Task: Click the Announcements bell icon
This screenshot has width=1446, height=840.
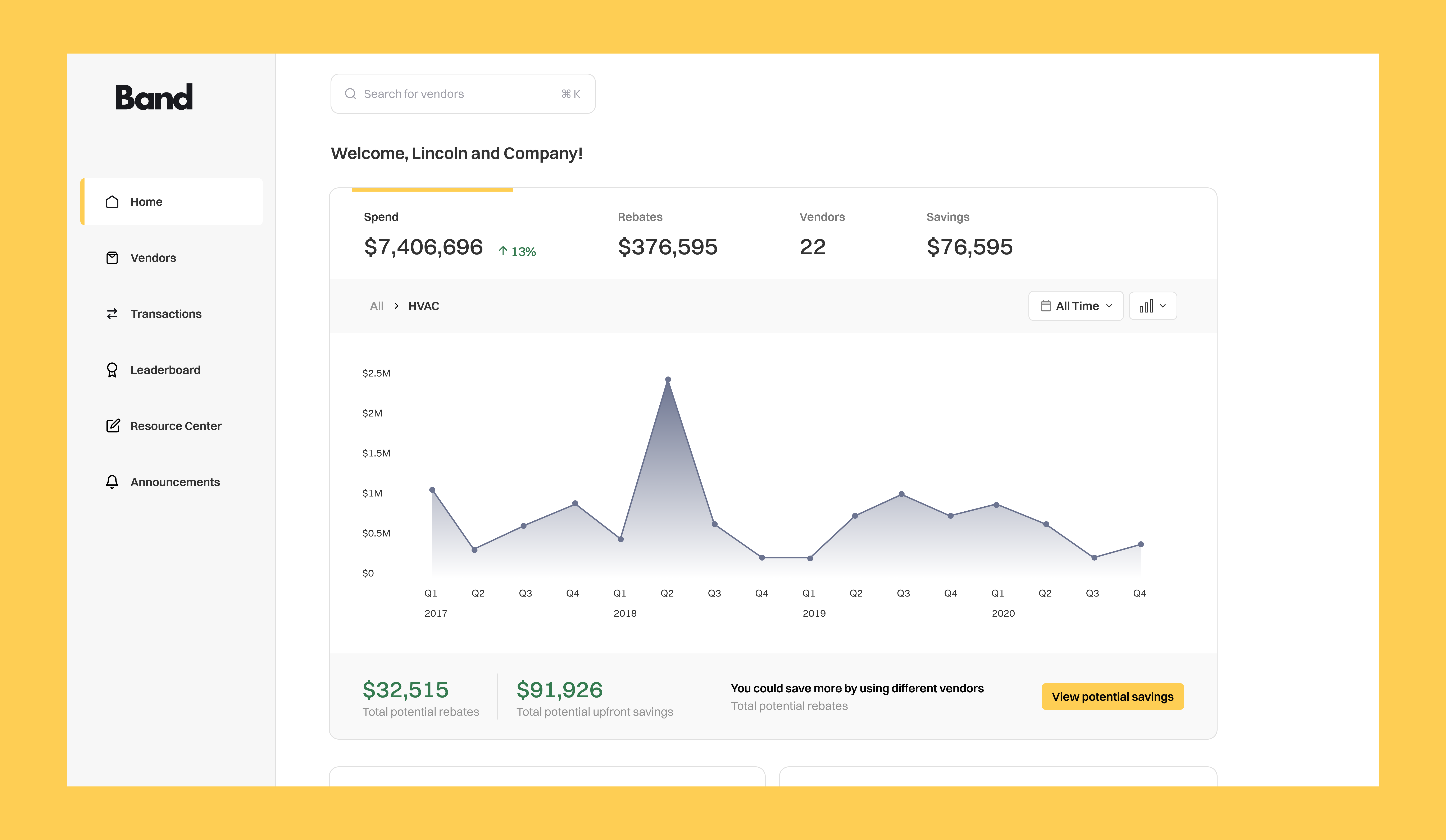Action: tap(112, 482)
